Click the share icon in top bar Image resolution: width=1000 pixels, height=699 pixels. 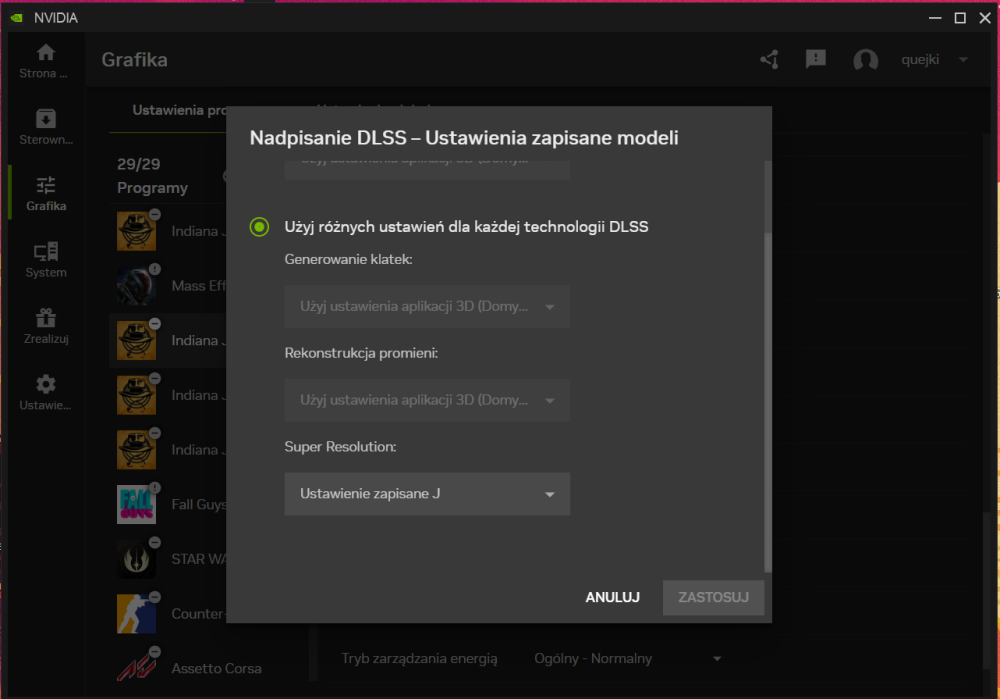[x=768, y=60]
